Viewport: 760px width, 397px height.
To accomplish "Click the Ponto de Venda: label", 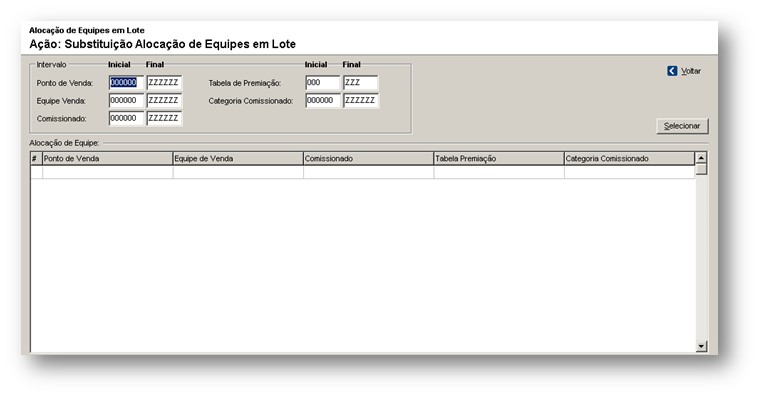I will pyautogui.click(x=64, y=83).
